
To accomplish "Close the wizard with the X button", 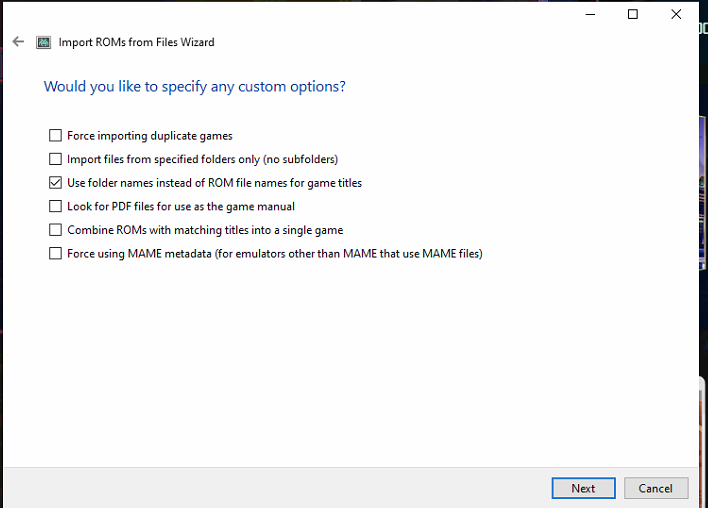I will coord(678,14).
